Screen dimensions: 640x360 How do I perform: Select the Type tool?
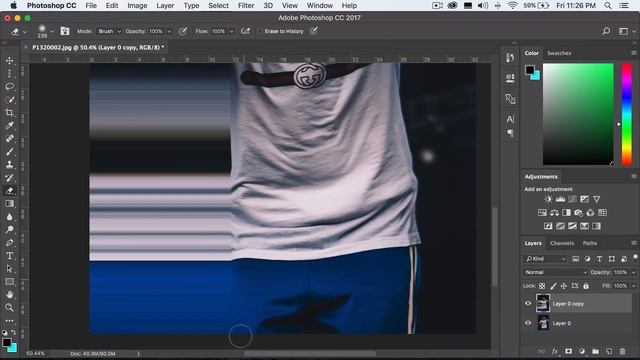coord(9,256)
